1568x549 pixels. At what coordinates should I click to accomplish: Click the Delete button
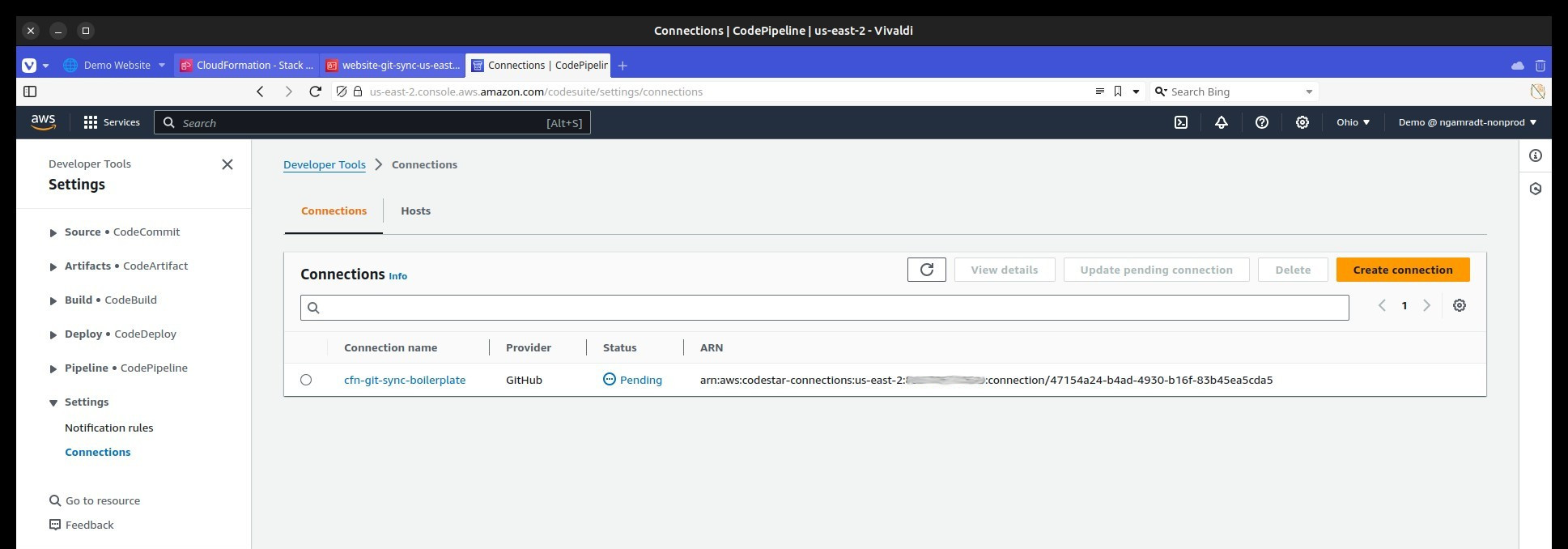coord(1293,270)
